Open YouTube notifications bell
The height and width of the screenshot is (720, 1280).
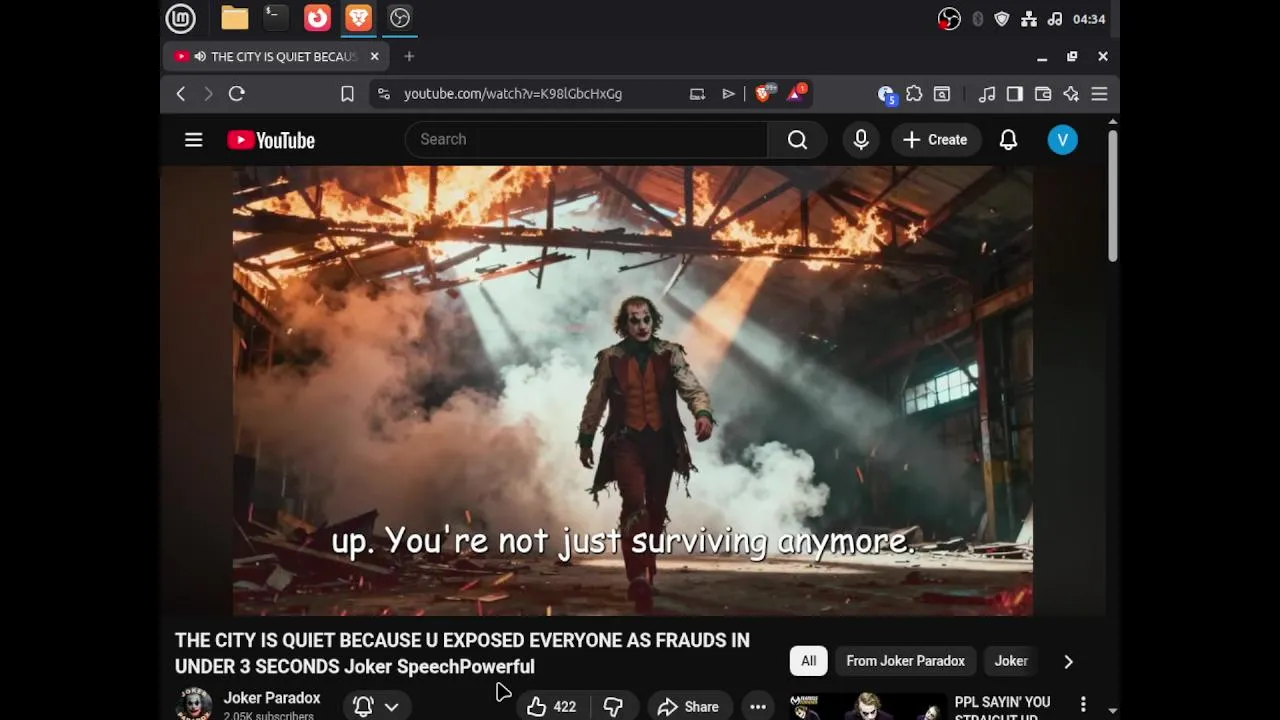point(1008,140)
